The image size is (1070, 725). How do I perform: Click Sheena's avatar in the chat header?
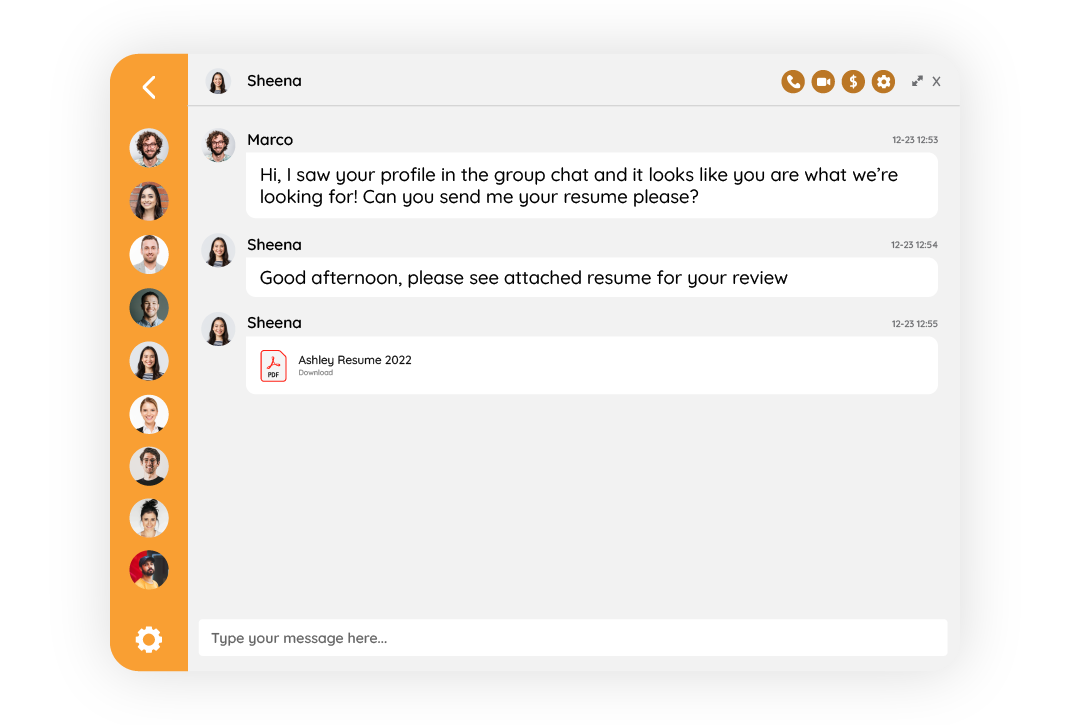pyautogui.click(x=218, y=81)
